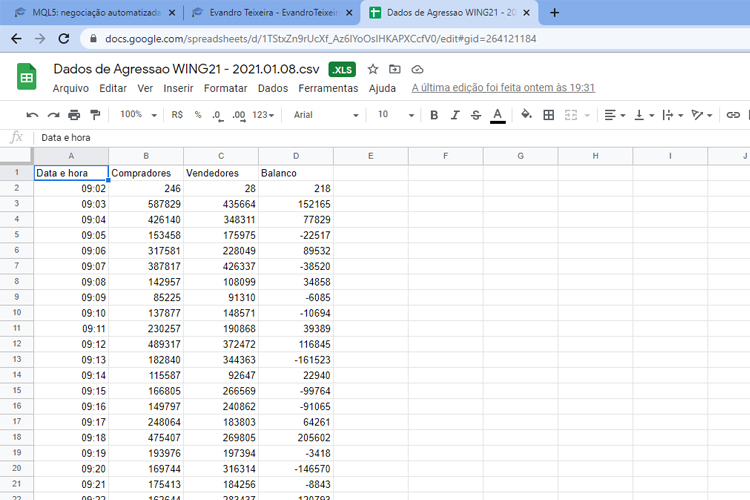Format as percent with % button
Viewport: 750px width, 500px height.
(x=198, y=115)
